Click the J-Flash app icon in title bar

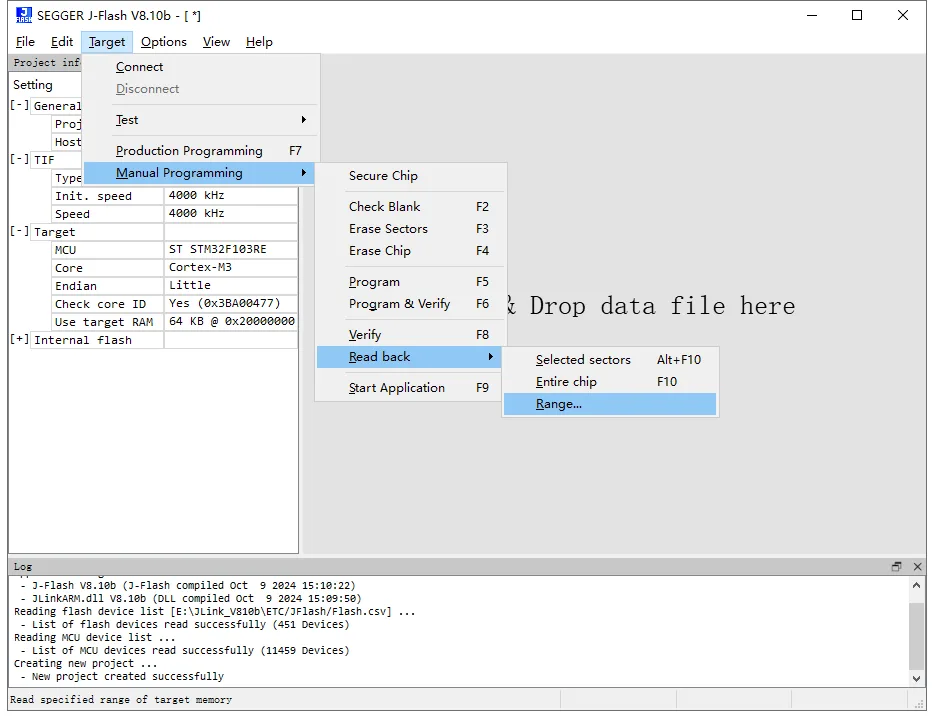(x=24, y=15)
